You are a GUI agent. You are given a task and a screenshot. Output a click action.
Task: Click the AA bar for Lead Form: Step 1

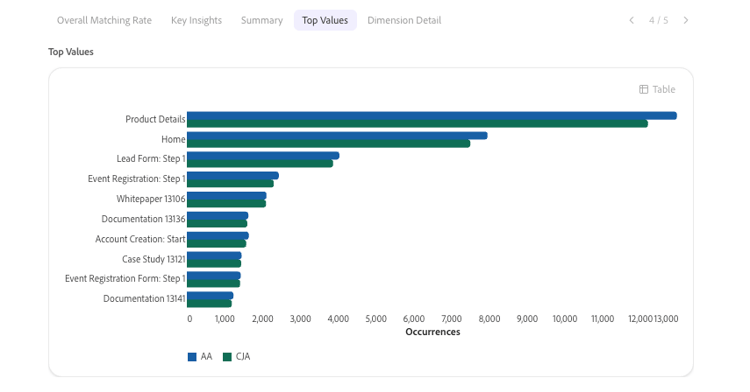263,156
